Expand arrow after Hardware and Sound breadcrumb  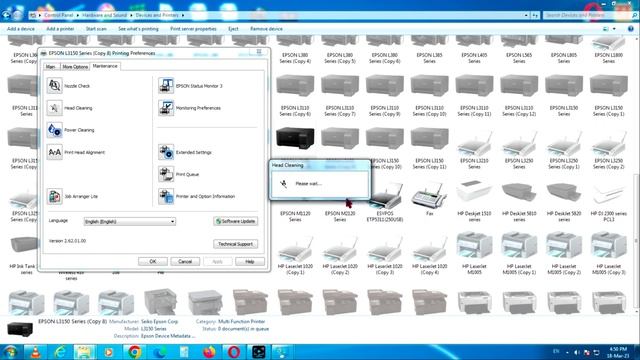131,15
